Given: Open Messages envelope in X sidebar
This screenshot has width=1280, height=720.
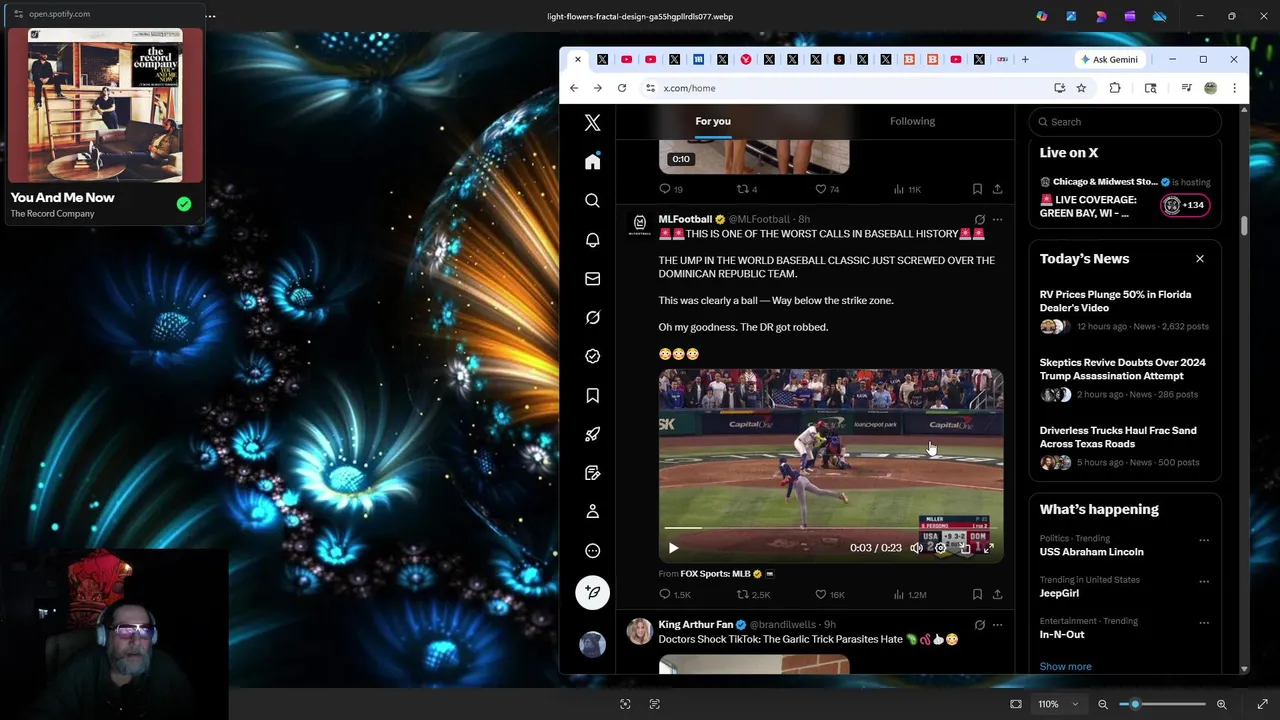Looking at the screenshot, I should point(592,279).
